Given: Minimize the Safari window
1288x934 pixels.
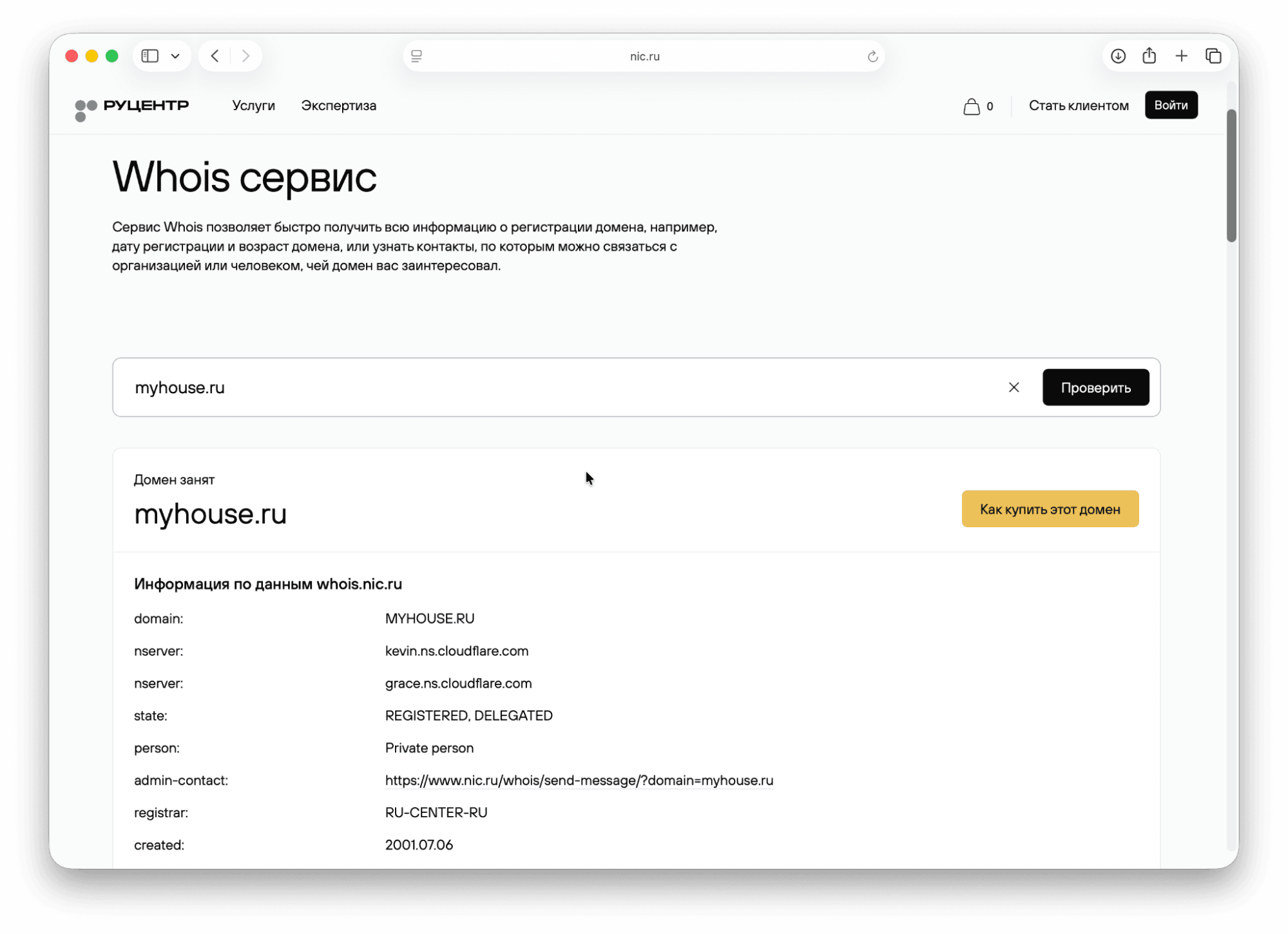Looking at the screenshot, I should click(91, 56).
